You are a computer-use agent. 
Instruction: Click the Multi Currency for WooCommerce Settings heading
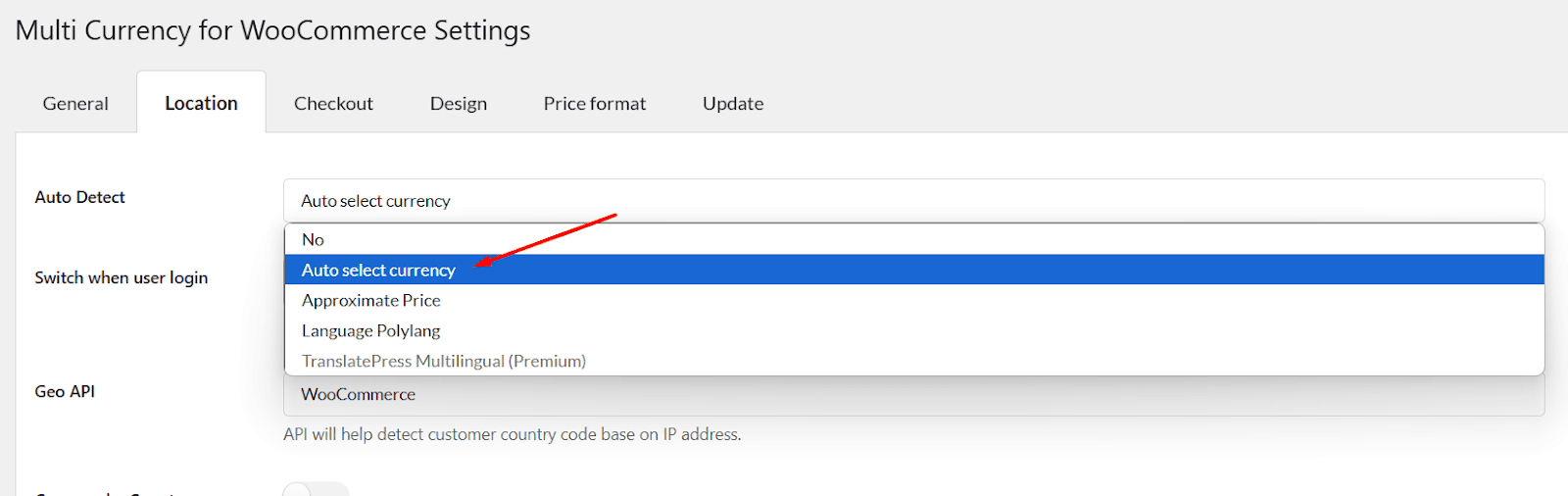click(x=272, y=30)
